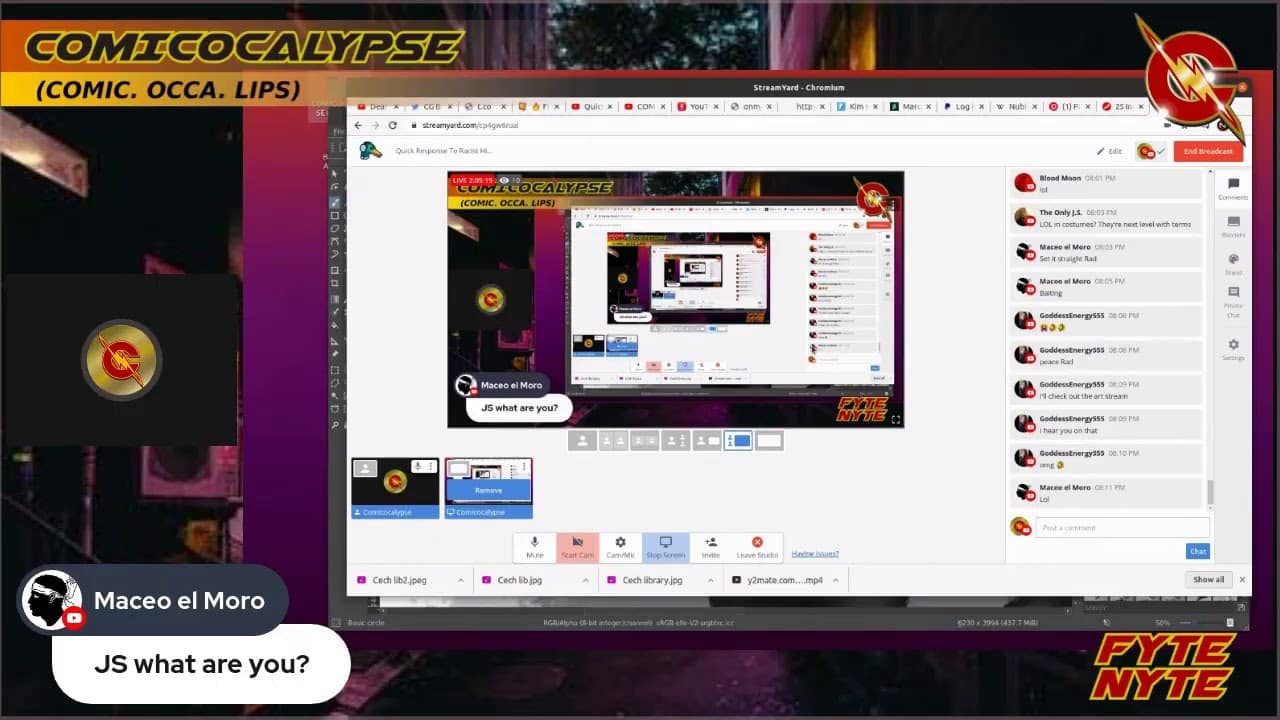Expand options for Cech lib2.jpeg download

[x=461, y=580]
